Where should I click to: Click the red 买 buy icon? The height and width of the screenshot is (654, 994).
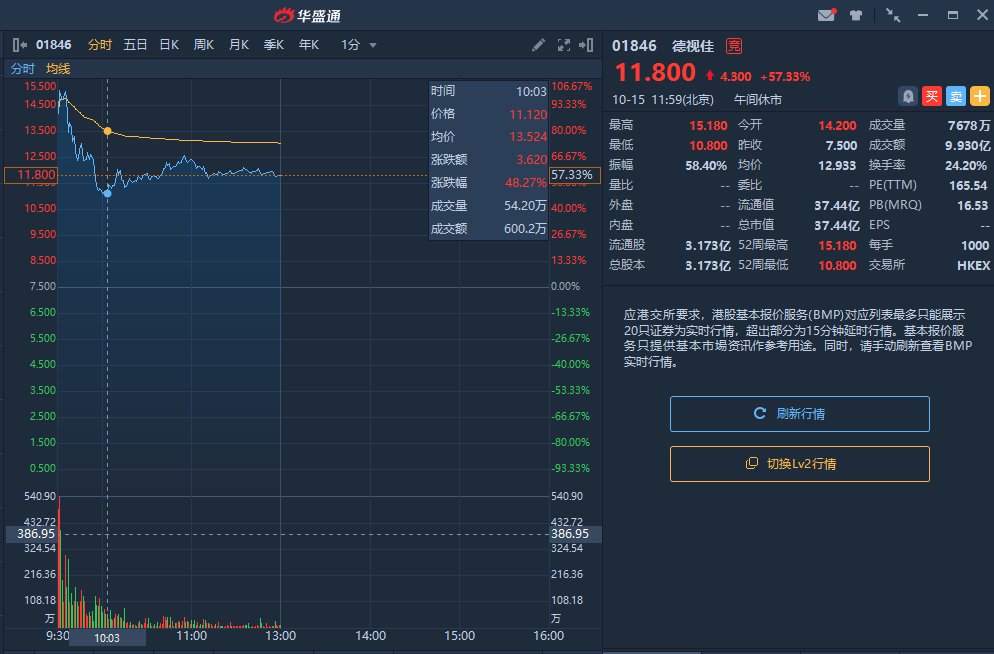click(x=932, y=96)
